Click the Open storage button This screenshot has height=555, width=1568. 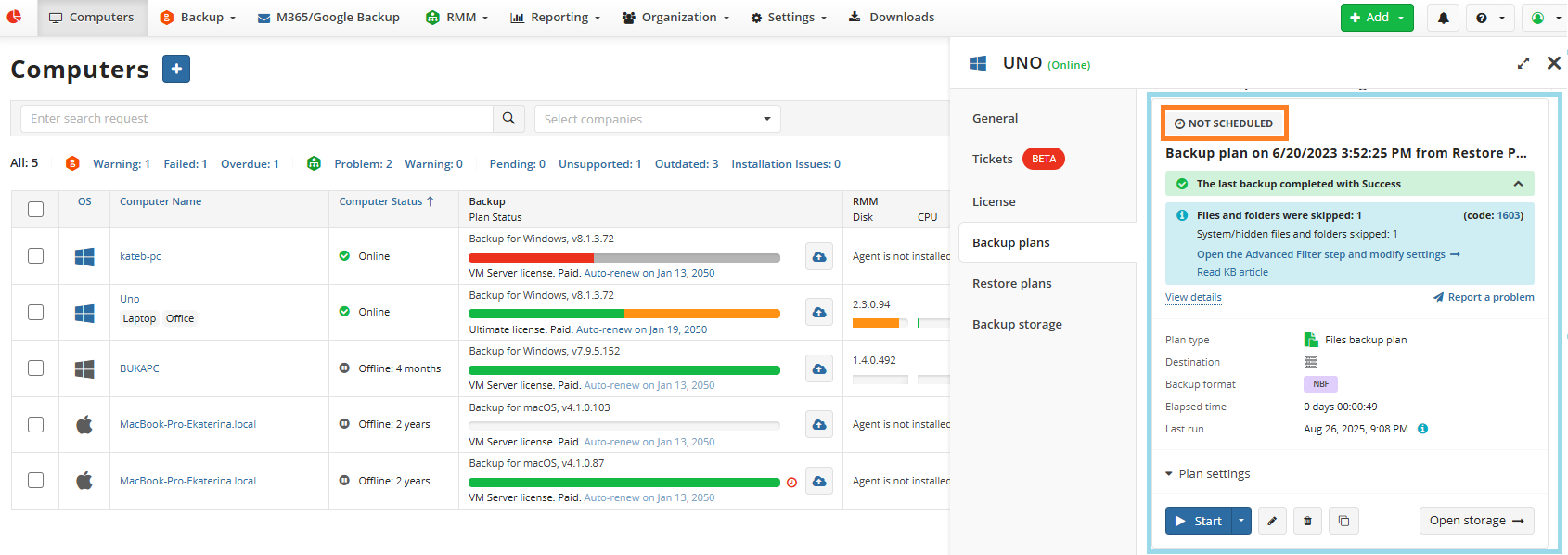1477,521
